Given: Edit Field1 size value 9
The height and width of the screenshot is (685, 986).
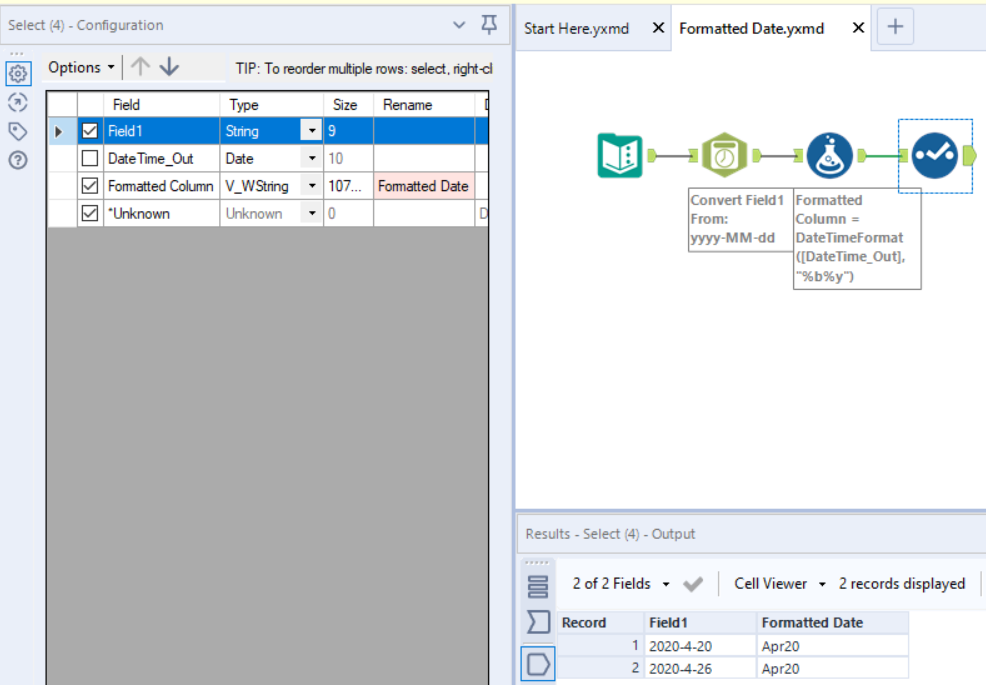Looking at the screenshot, I should 349,131.
